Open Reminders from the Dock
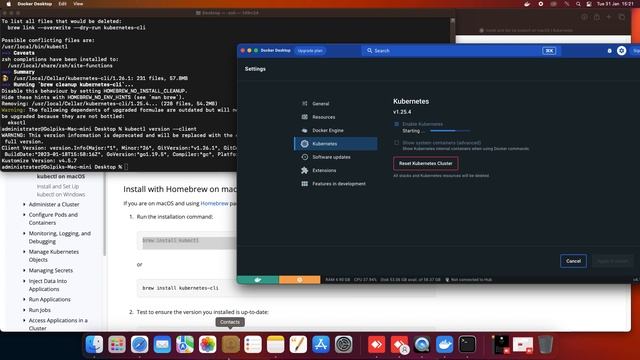 253,344
